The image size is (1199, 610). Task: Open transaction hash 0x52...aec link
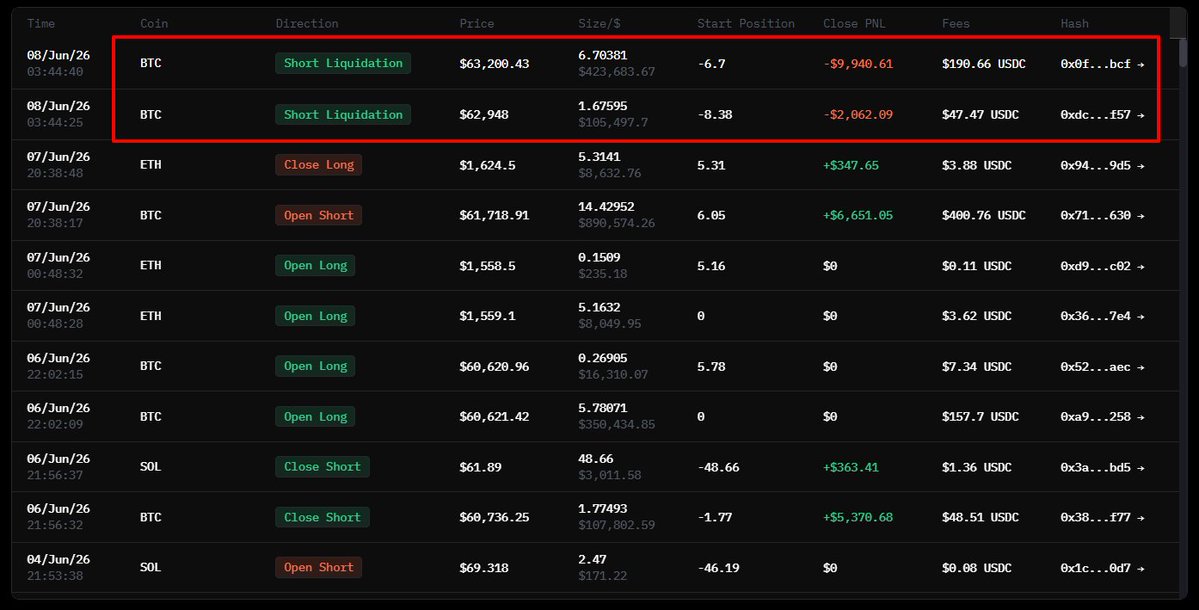tap(1102, 367)
